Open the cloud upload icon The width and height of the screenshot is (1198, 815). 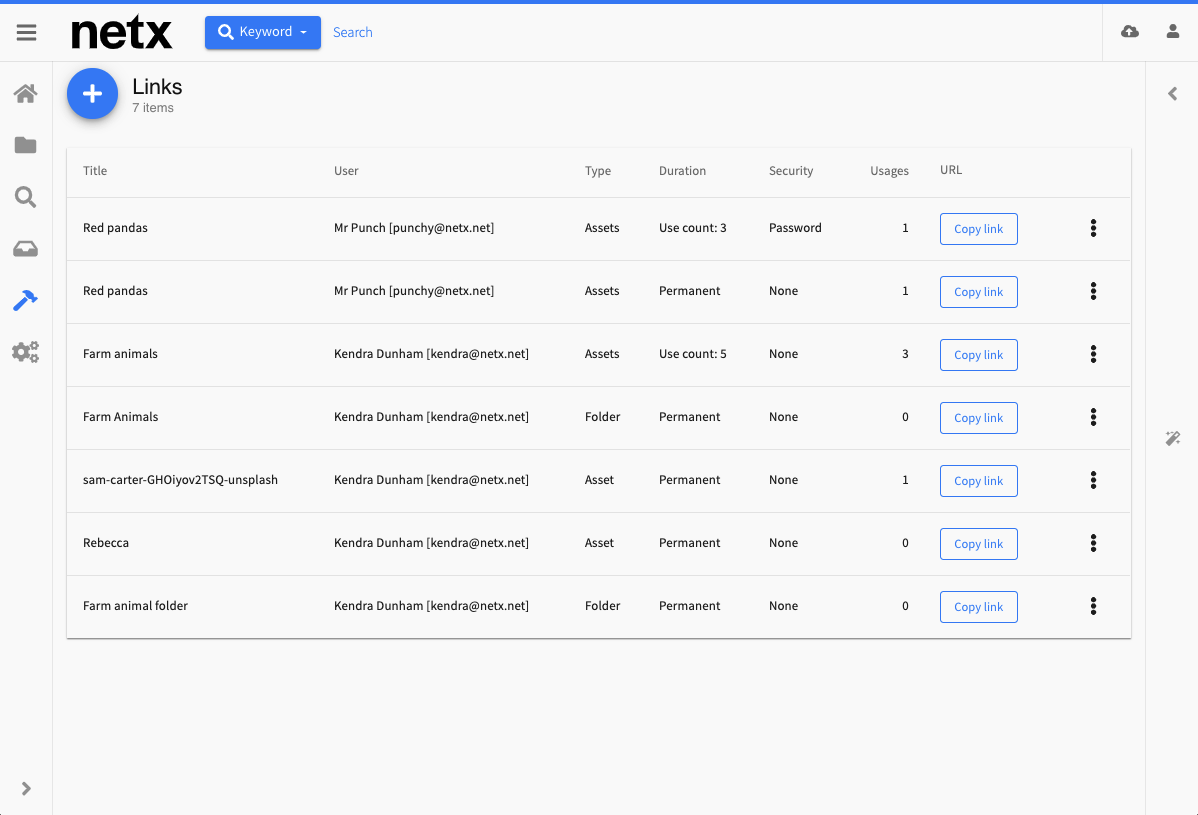point(1129,31)
